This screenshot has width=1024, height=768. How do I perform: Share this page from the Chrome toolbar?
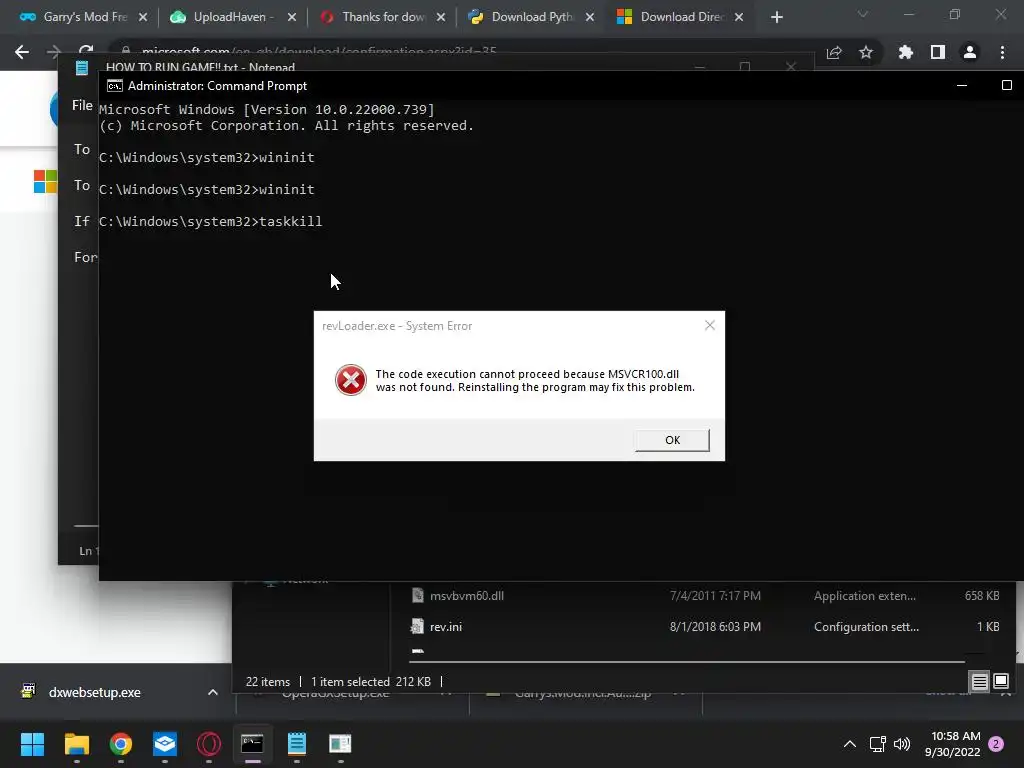[x=834, y=52]
